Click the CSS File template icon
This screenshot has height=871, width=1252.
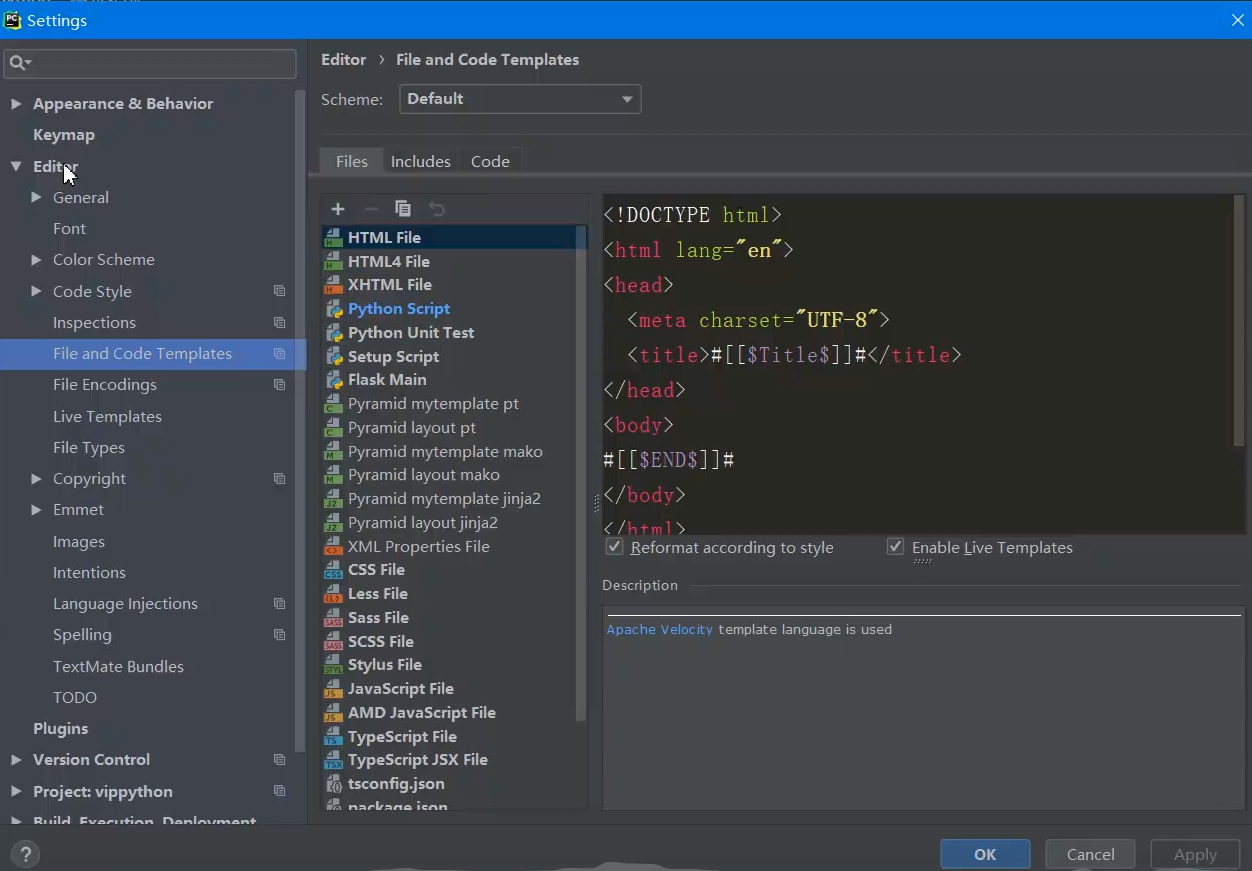pyautogui.click(x=334, y=570)
